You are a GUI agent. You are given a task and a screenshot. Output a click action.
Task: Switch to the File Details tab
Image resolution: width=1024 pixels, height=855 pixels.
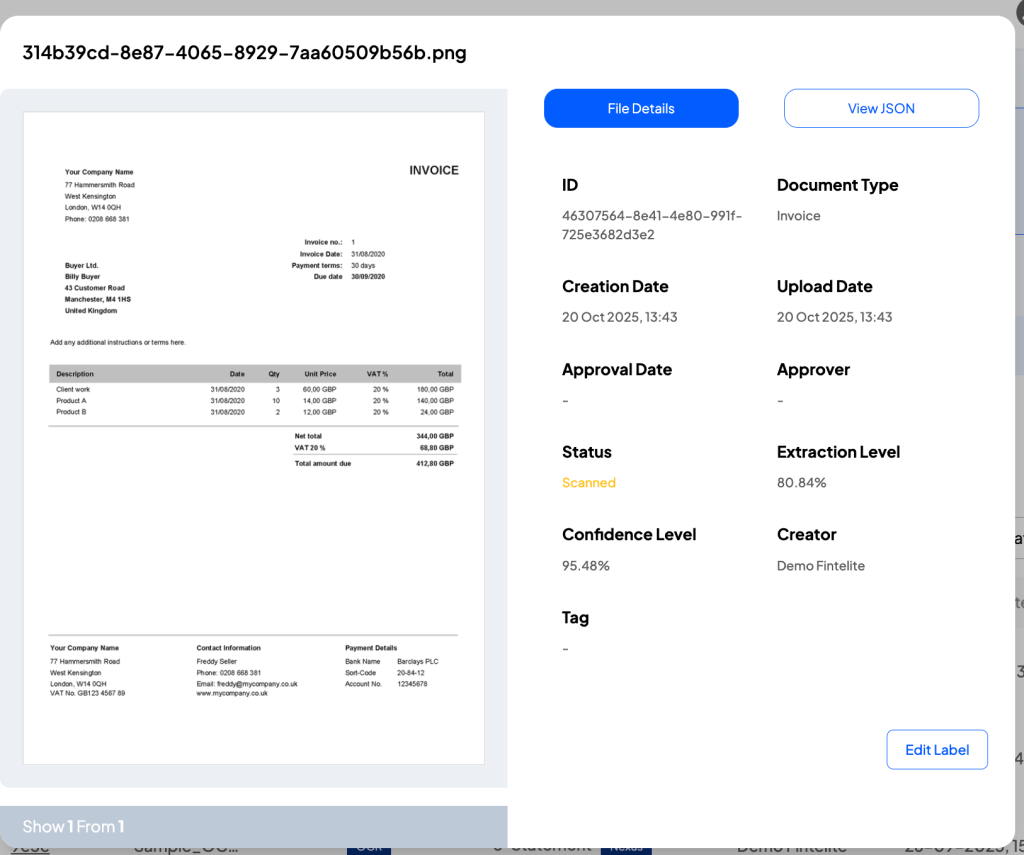pyautogui.click(x=641, y=108)
